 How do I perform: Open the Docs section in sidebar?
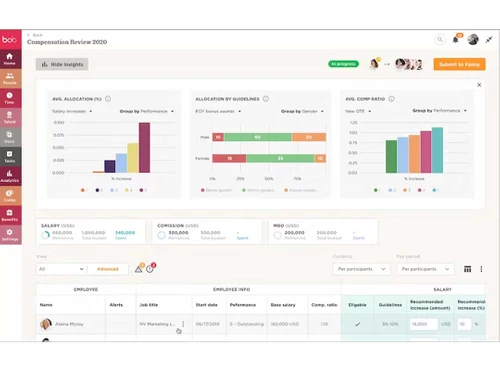[10, 137]
